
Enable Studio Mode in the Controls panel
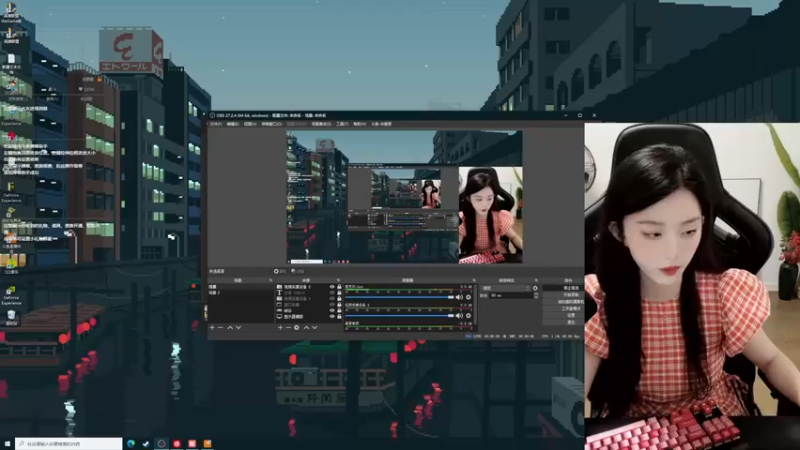pos(564,309)
